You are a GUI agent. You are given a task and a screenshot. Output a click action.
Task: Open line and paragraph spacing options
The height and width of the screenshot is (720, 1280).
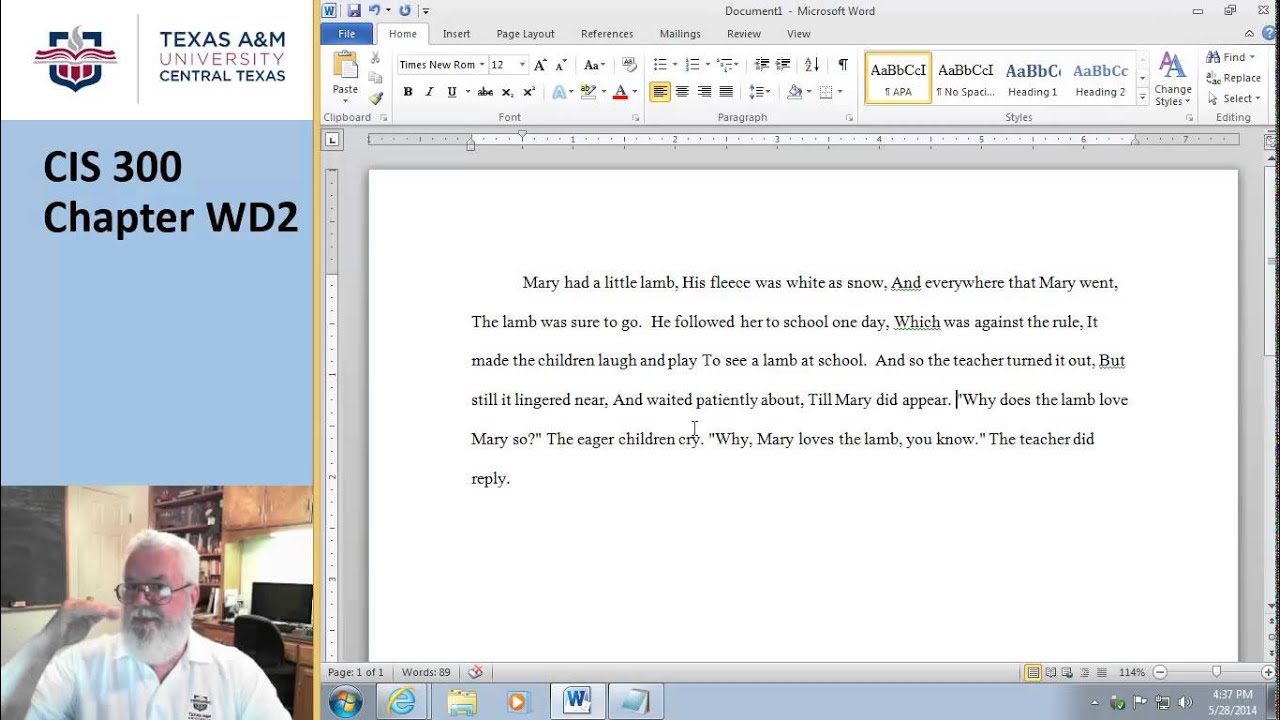[760, 92]
